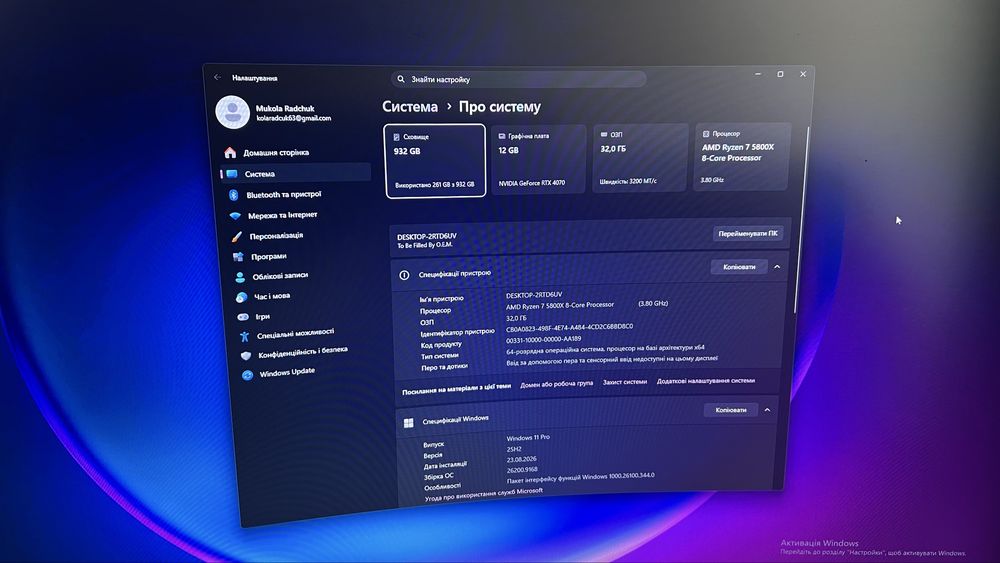
Task: Open Bluetooth та пристрої icon
Action: [233, 195]
